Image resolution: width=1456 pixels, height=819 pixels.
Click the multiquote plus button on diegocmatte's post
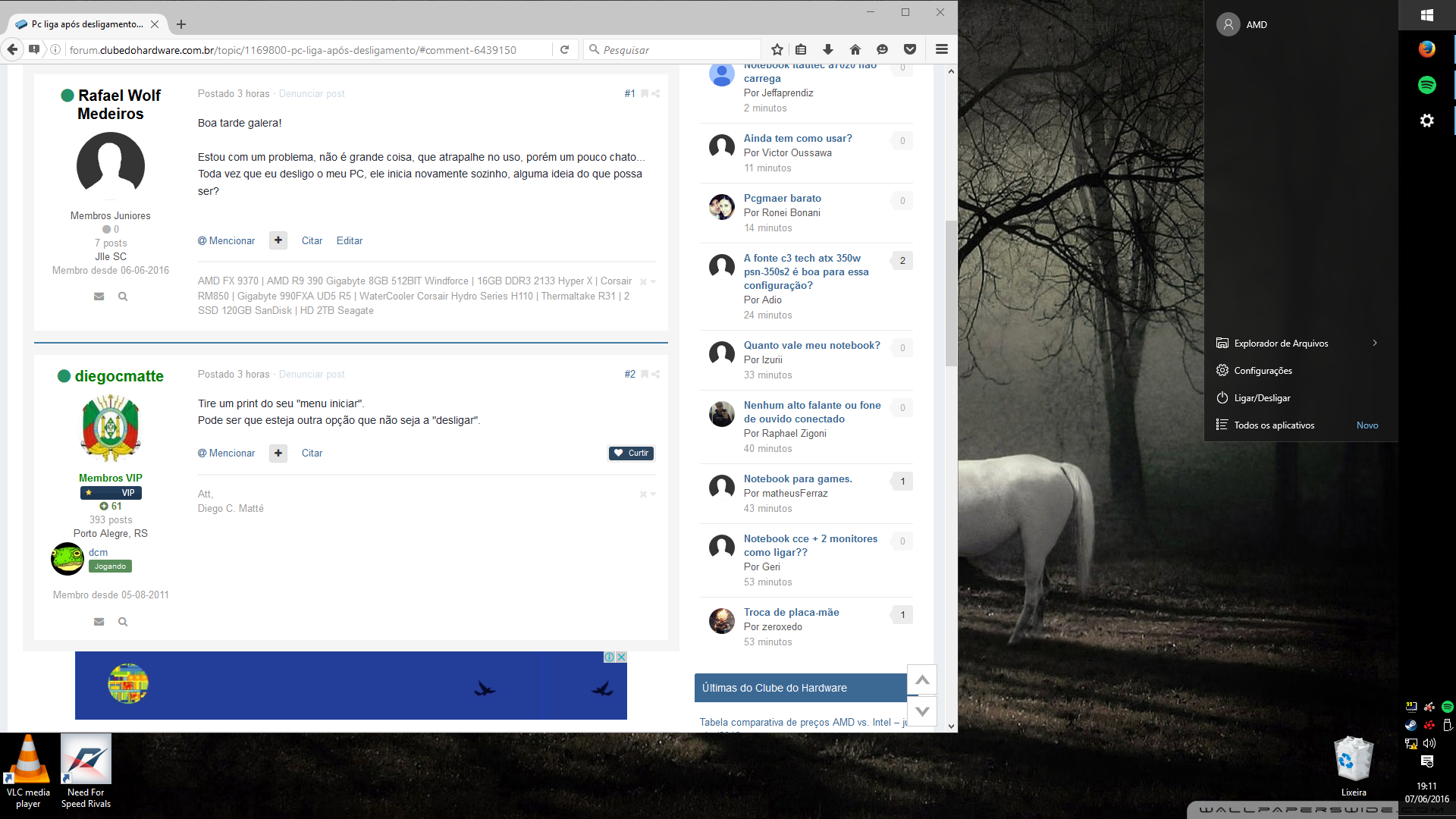tap(278, 453)
